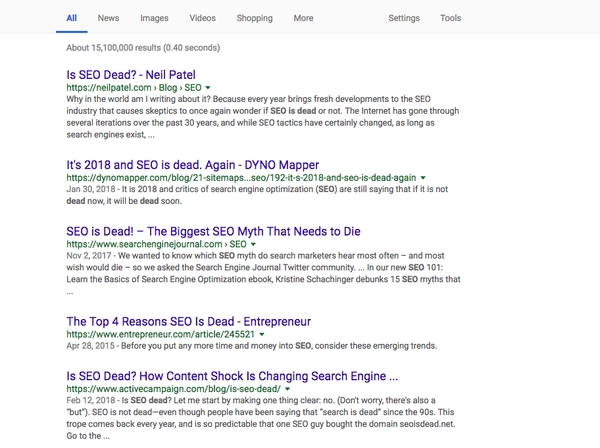This screenshot has width=600, height=448.
Task: Open 'Is SEO Dead? How Content Shock' result
Action: (x=232, y=376)
